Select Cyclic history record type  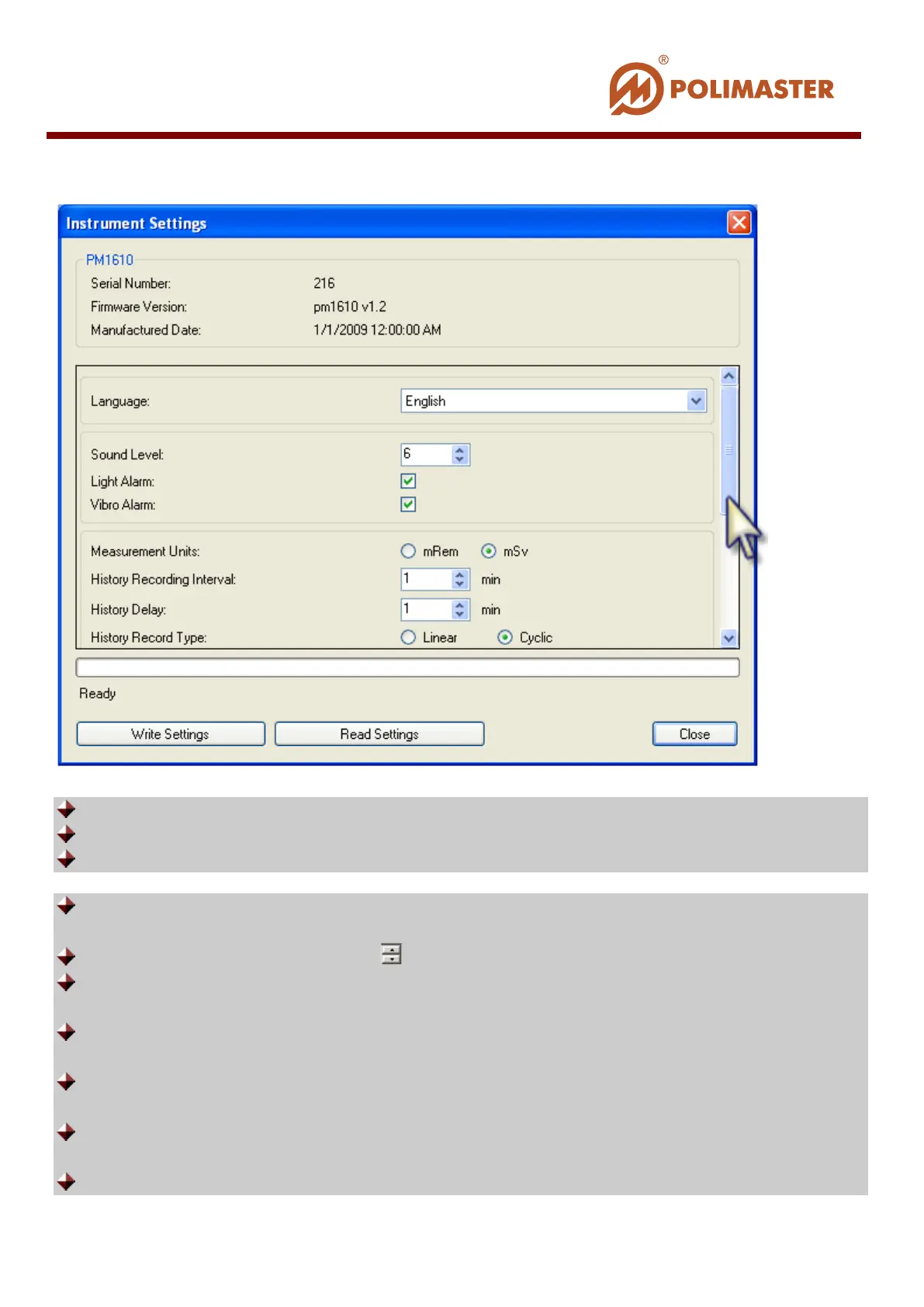pos(505,637)
